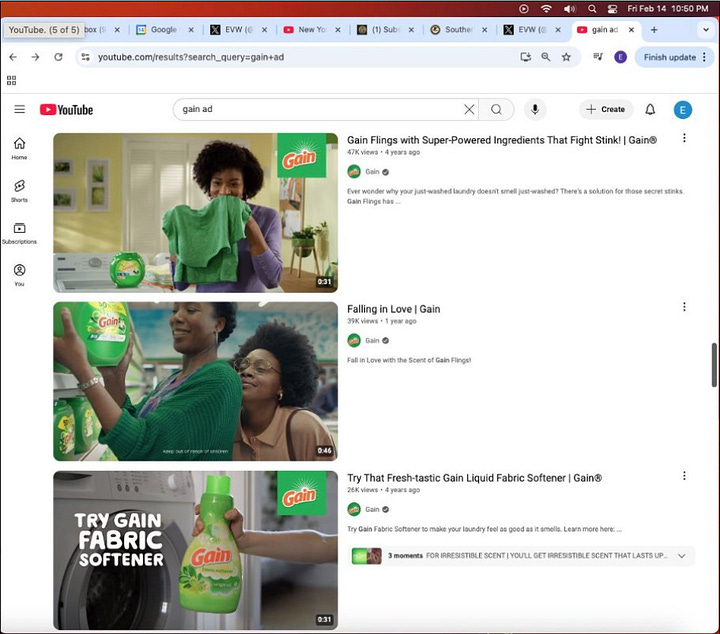Open the You section in sidebar

click(x=19, y=275)
